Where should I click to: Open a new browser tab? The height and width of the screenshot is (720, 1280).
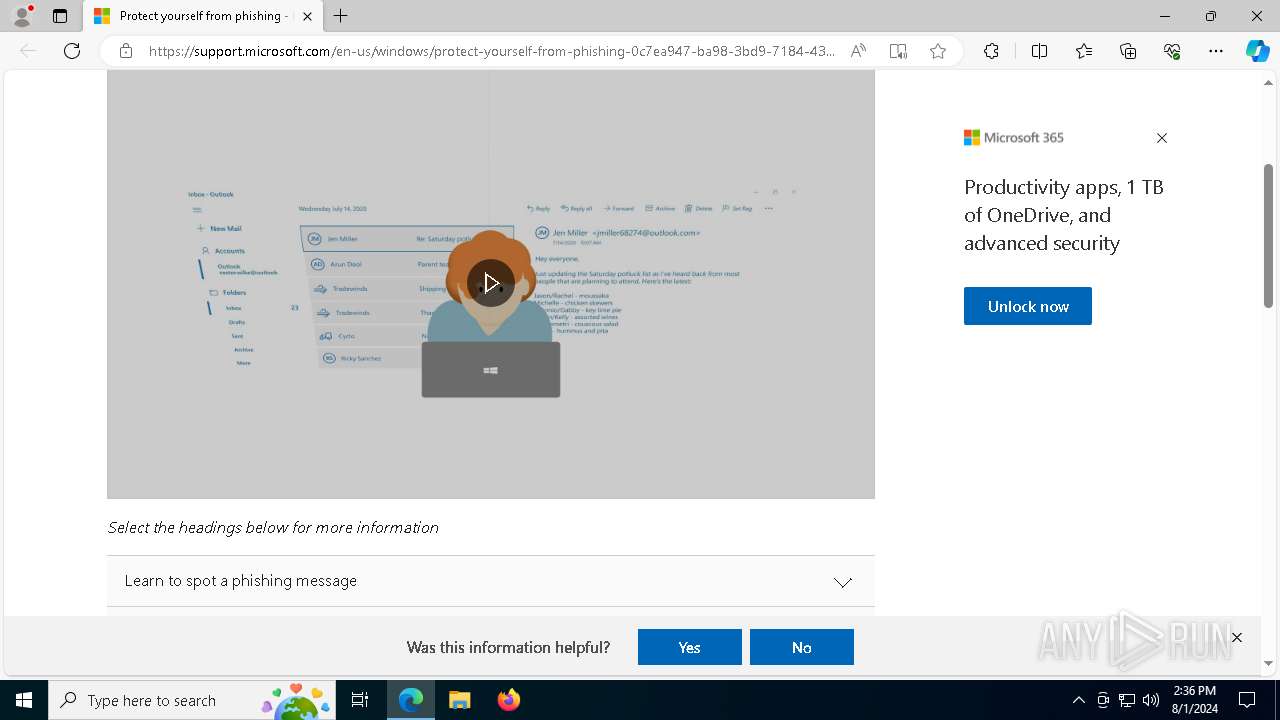pos(341,16)
